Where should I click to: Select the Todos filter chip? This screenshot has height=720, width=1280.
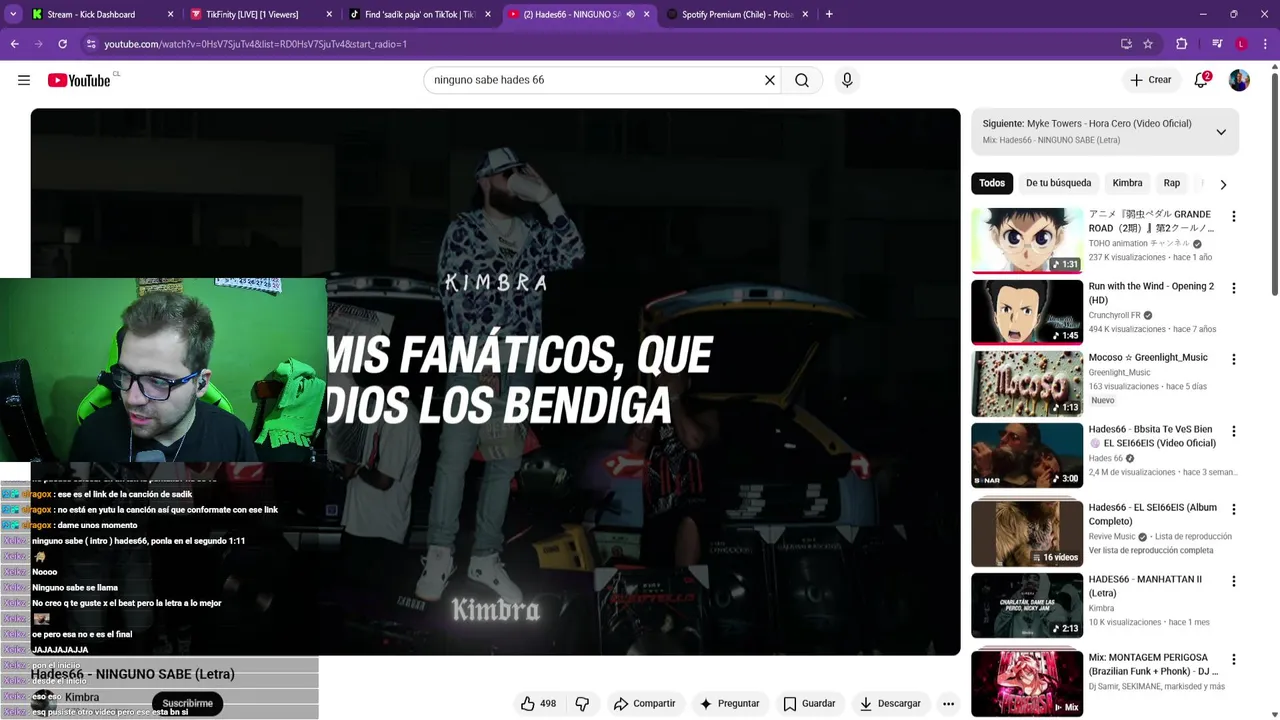click(992, 183)
